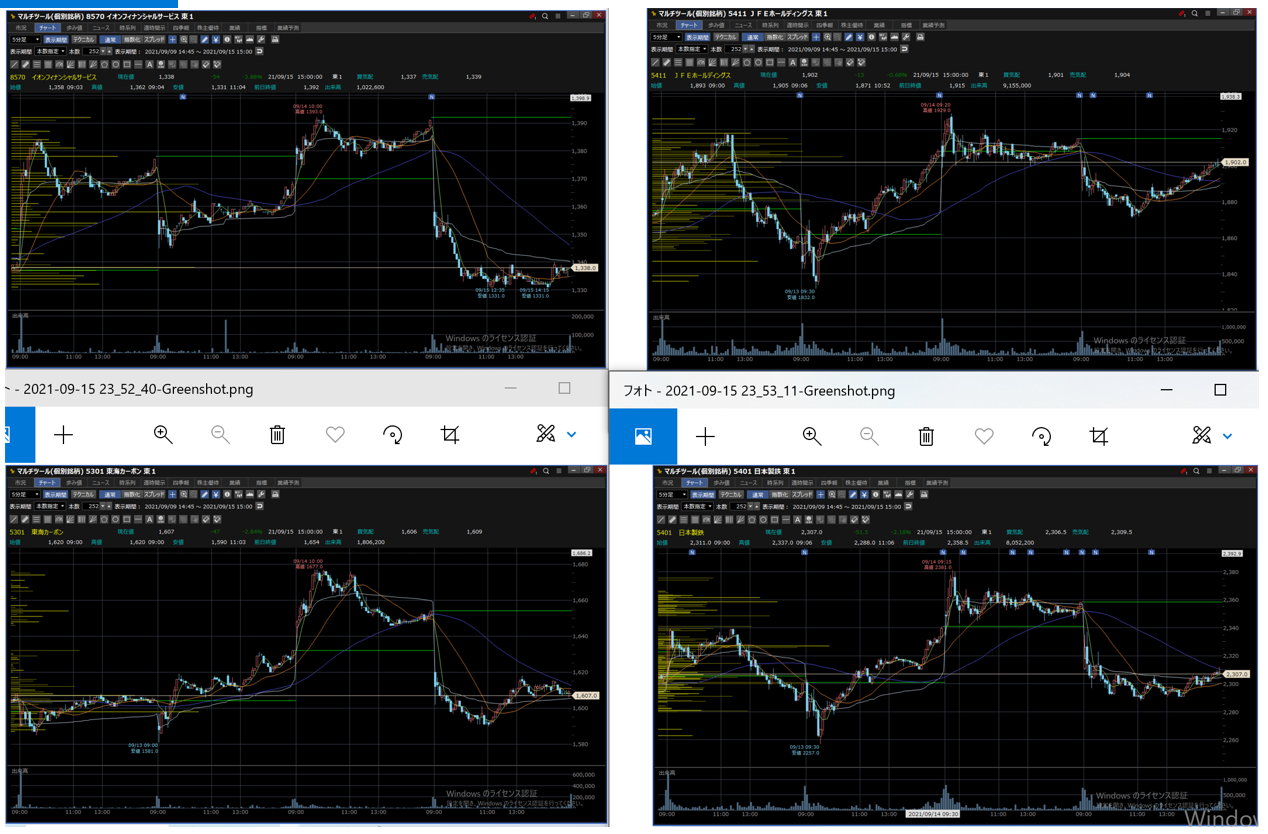Click the 252 bar count field in 8570 window
Image resolution: width=1268 pixels, height=834 pixels.
(x=94, y=51)
